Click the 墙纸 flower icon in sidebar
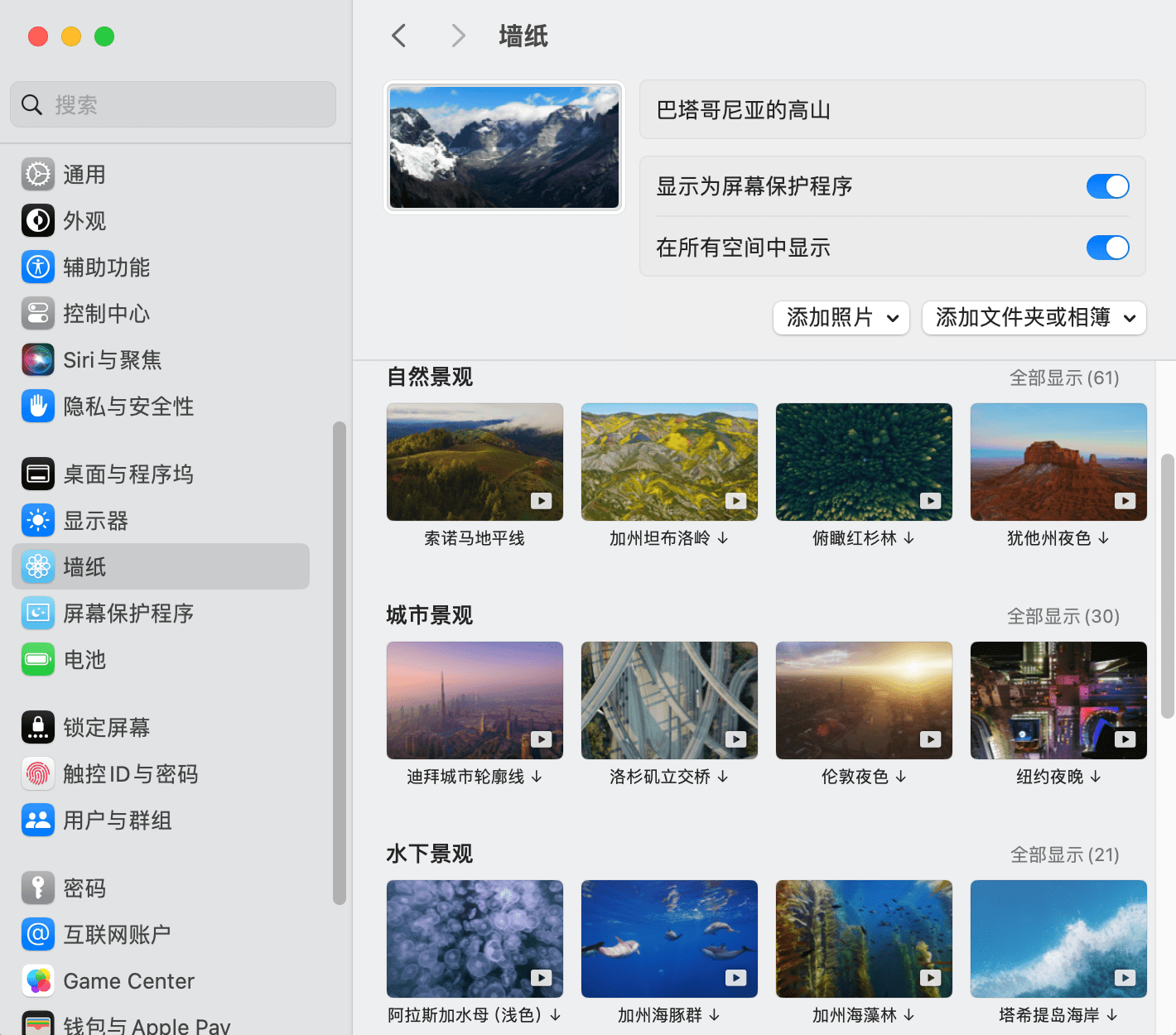Screen dimensions: 1176x1035 pyautogui.click(x=38, y=567)
